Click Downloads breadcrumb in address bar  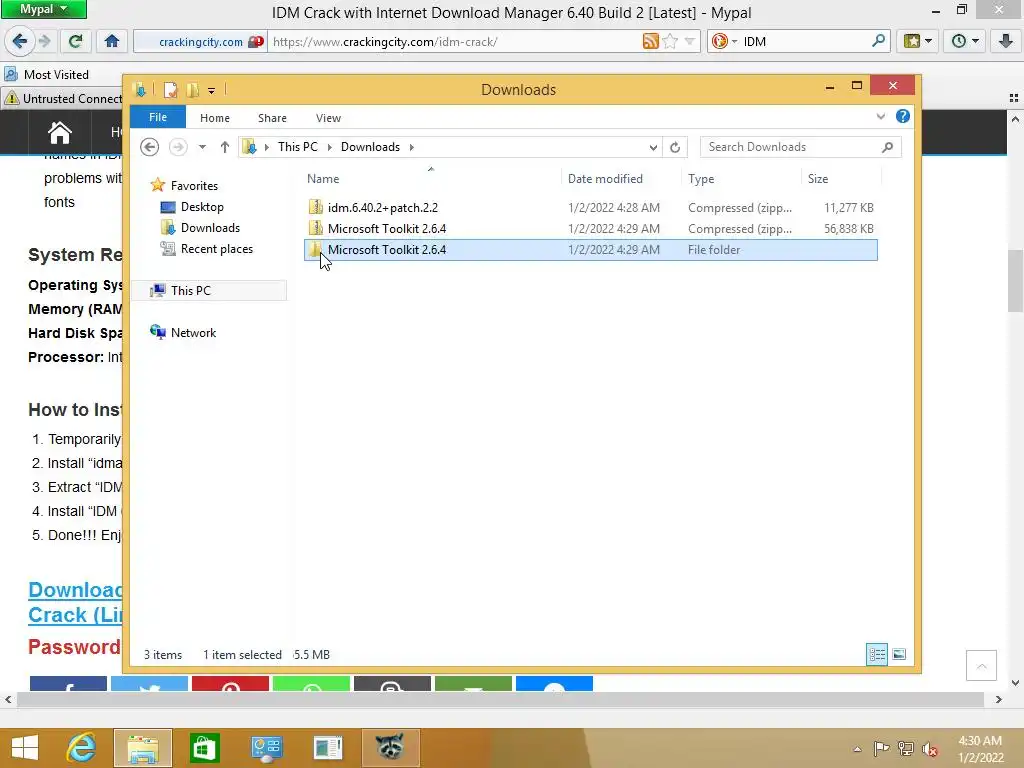point(370,147)
